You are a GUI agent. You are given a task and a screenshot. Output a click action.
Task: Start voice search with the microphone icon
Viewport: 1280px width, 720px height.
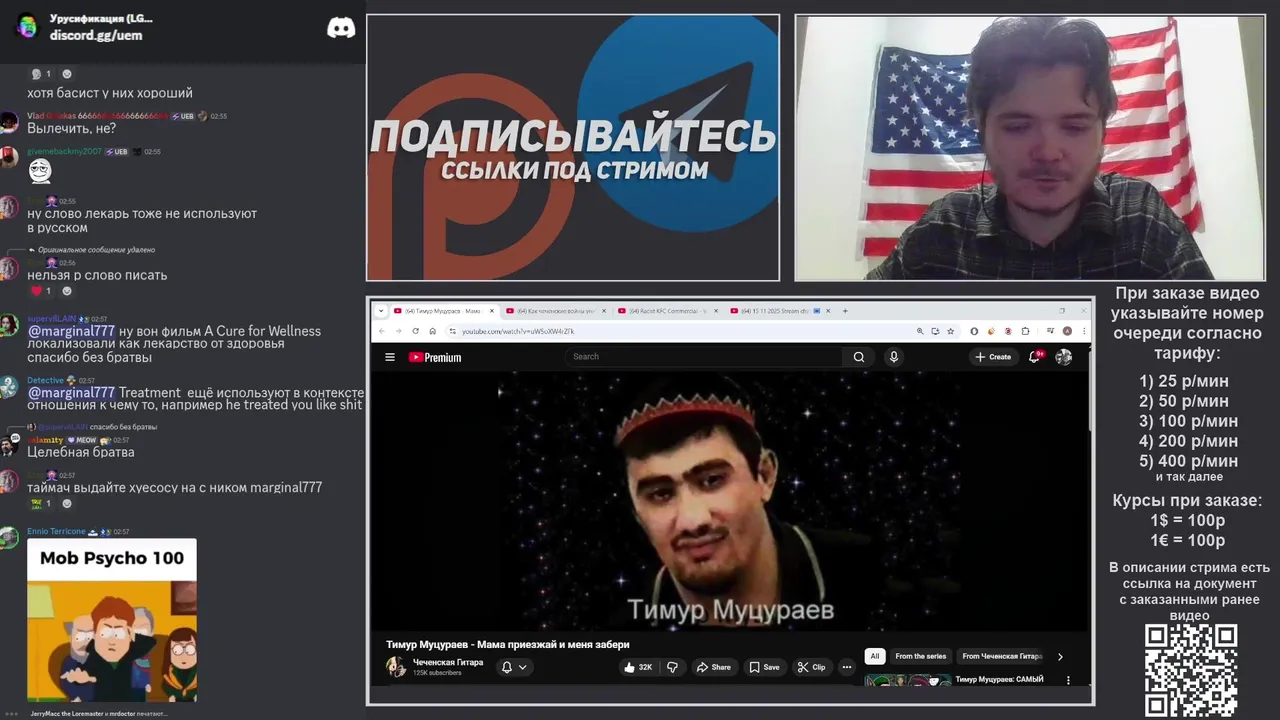point(894,356)
